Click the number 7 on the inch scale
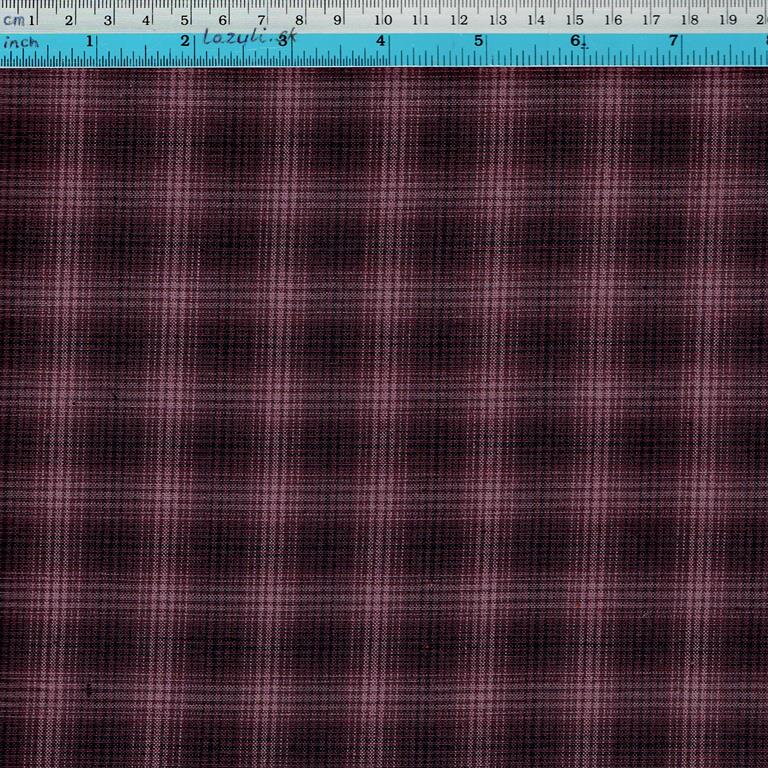Screen dimensions: 768x768 (x=673, y=40)
